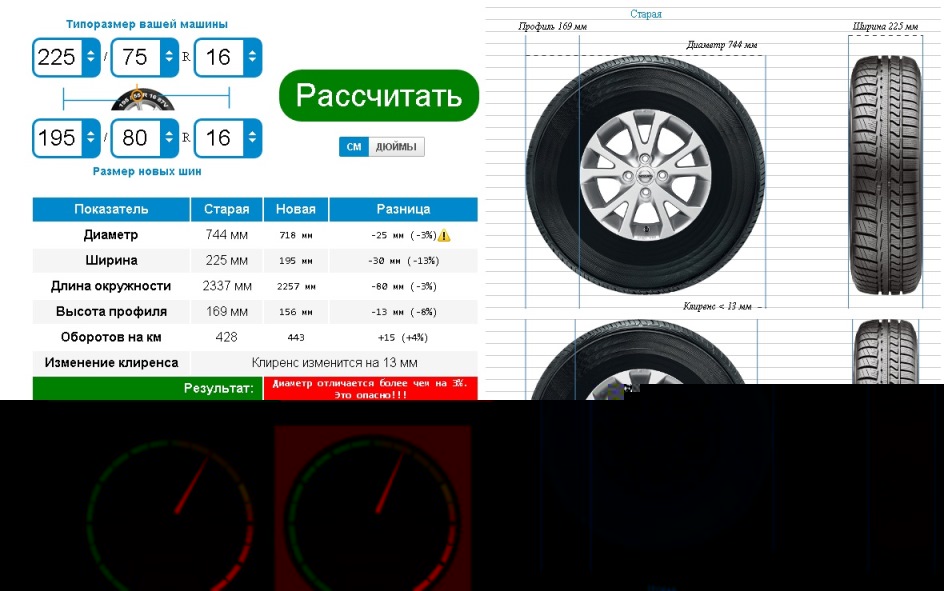Click the Старая label above the tire diagram
Viewport: 944px width, 591px height.
click(x=645, y=14)
